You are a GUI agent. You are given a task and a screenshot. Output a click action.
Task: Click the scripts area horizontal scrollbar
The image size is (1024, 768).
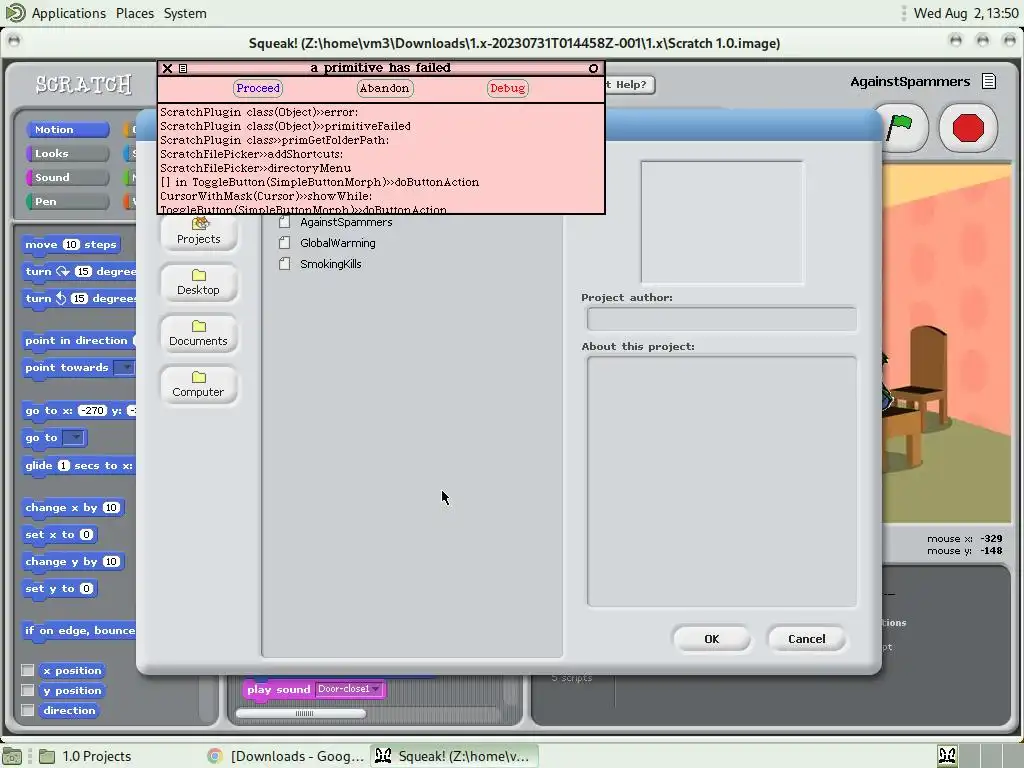click(301, 713)
